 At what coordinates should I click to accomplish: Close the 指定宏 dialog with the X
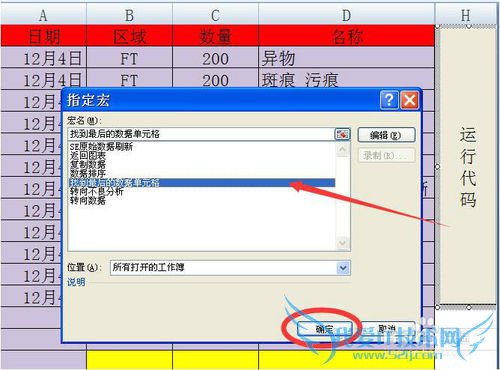pos(409,100)
